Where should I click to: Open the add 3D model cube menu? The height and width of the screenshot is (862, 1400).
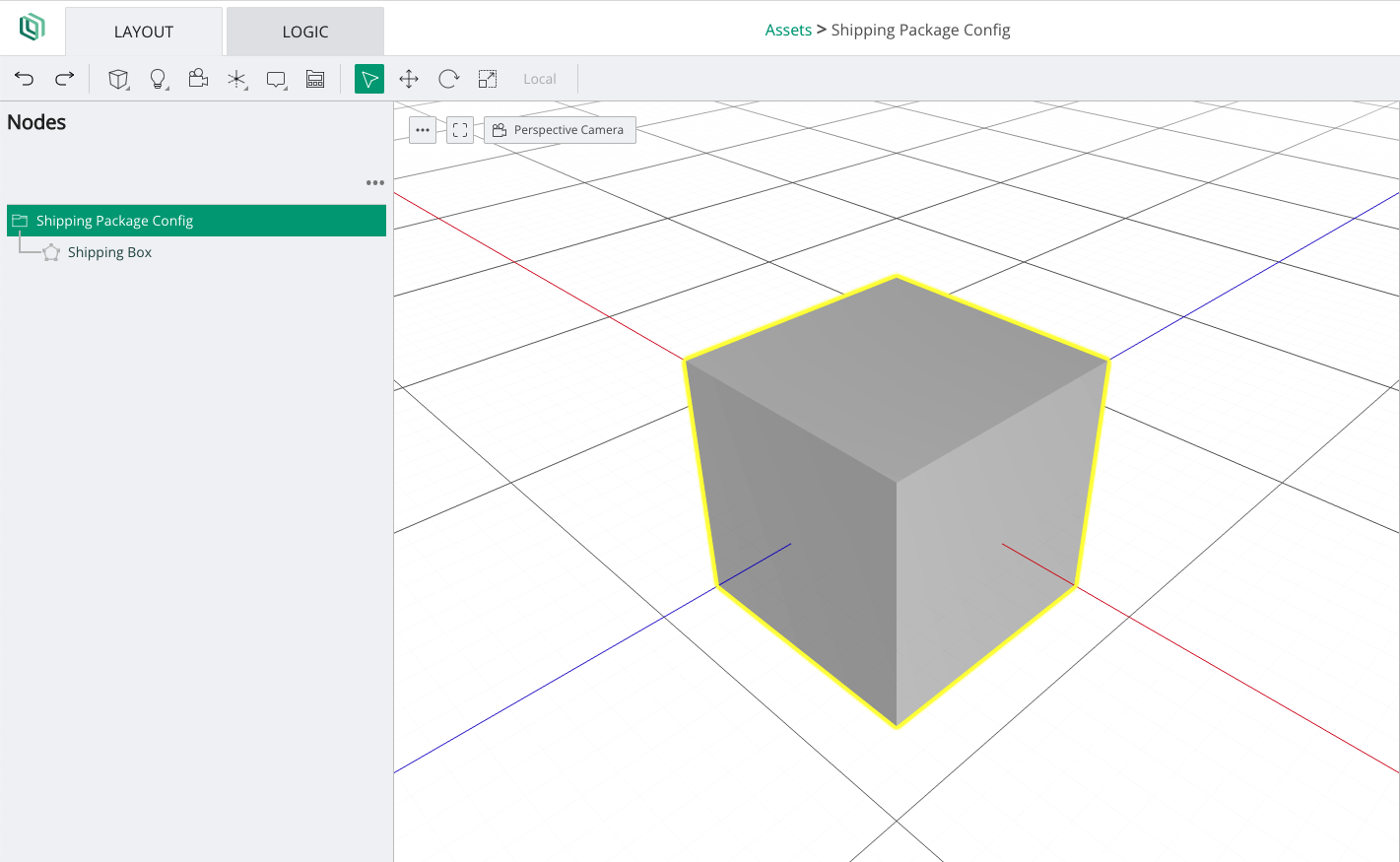tap(118, 79)
